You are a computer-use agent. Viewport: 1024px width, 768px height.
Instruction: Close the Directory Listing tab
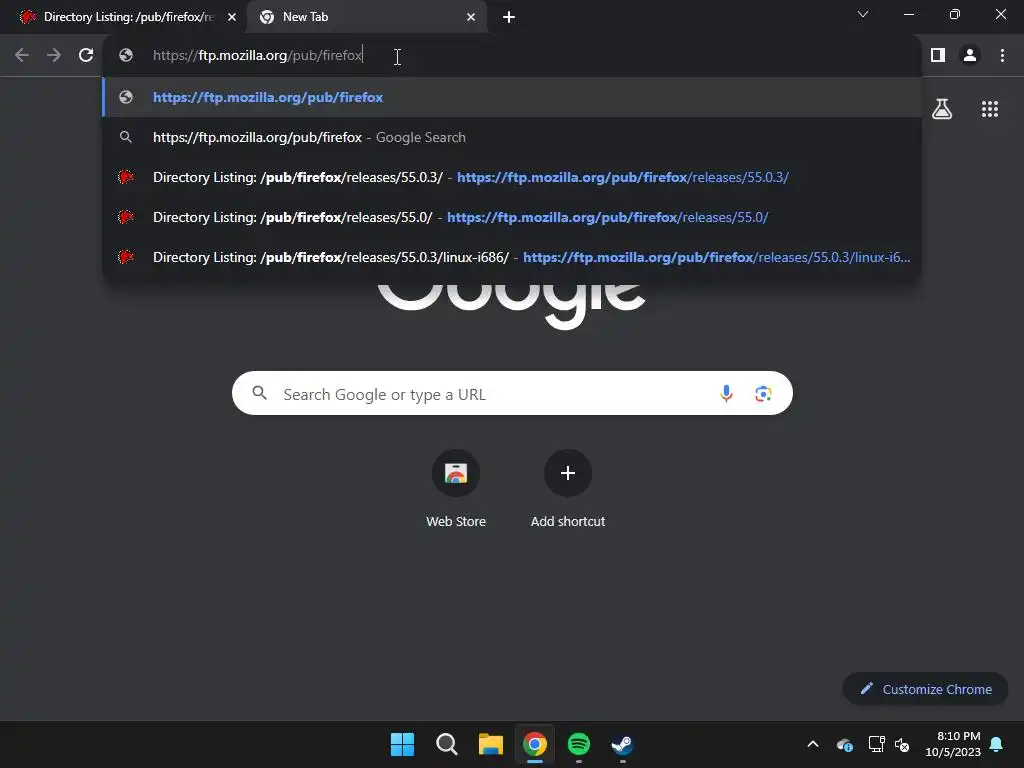(232, 18)
